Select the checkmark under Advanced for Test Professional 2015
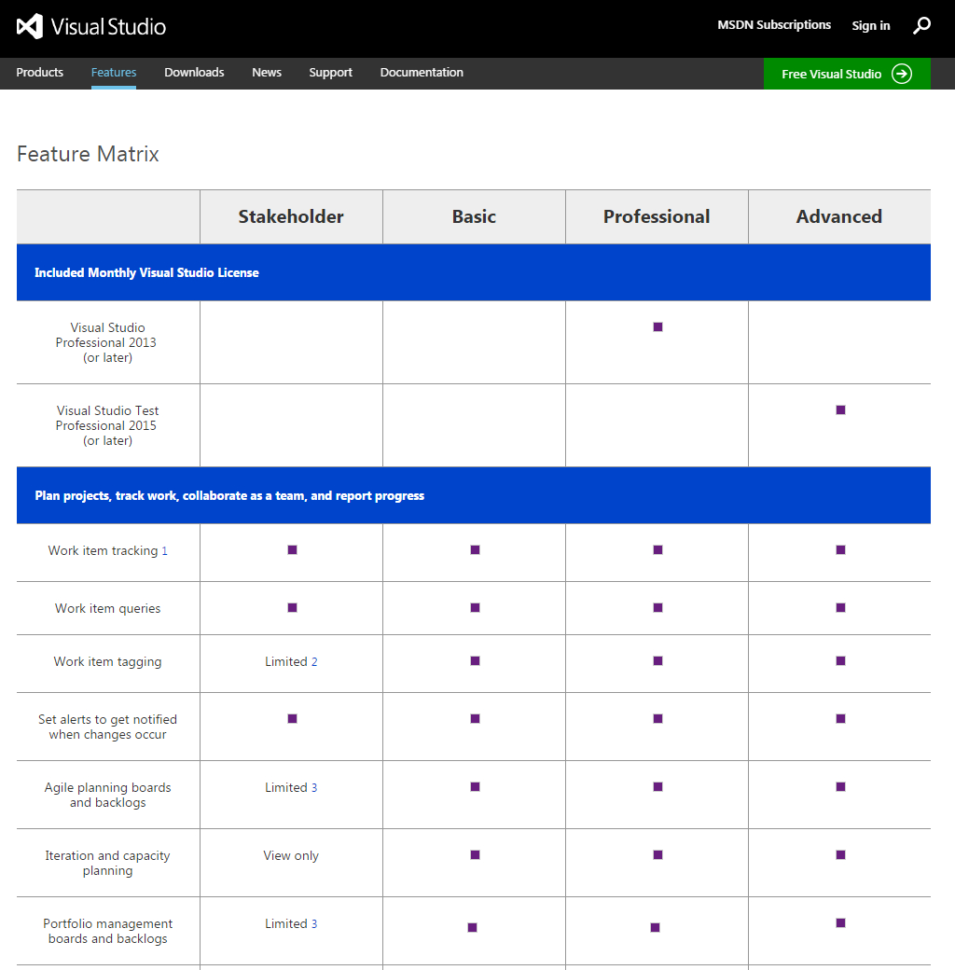Image resolution: width=955 pixels, height=970 pixels. point(840,409)
